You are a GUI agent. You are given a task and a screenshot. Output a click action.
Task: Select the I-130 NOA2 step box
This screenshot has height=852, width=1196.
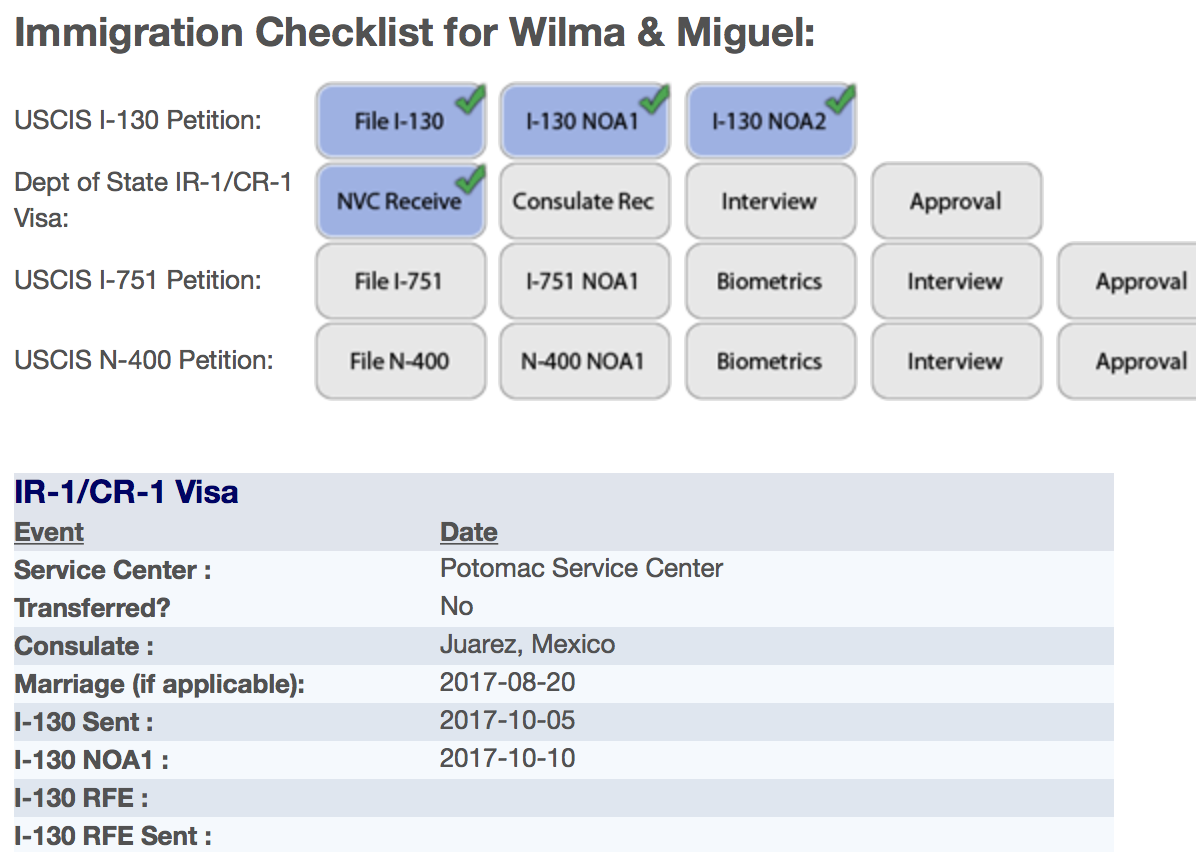tap(770, 121)
